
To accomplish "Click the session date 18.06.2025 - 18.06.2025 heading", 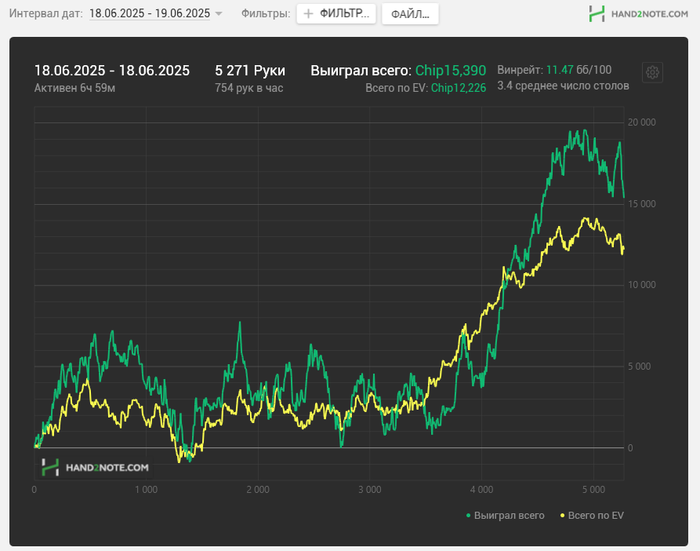I will point(112,71).
